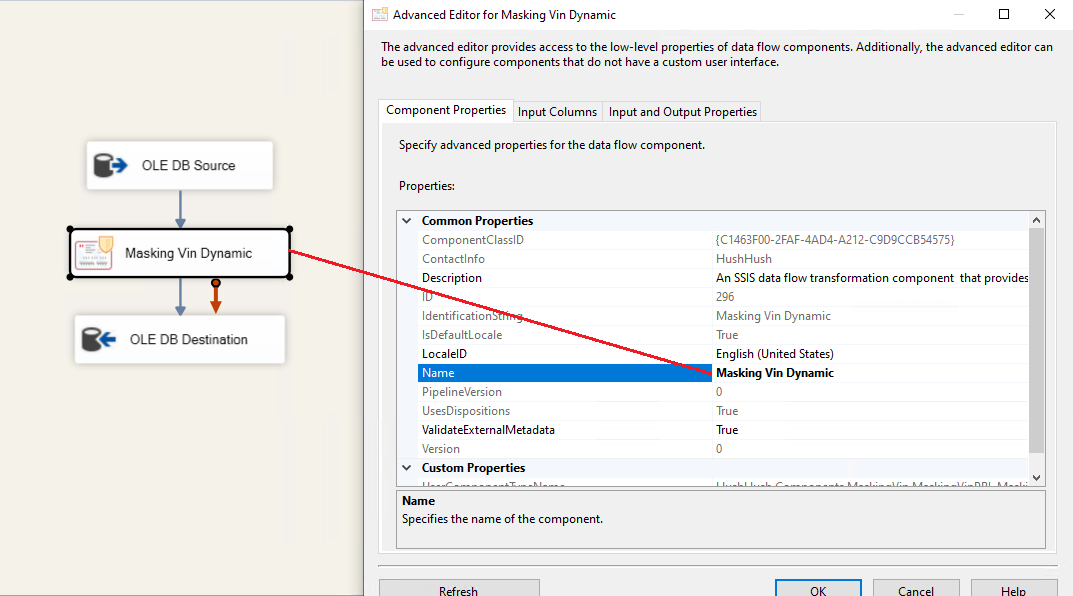The image size is (1073, 596).
Task: Open Help for the advanced editor
Action: pos(1013,590)
